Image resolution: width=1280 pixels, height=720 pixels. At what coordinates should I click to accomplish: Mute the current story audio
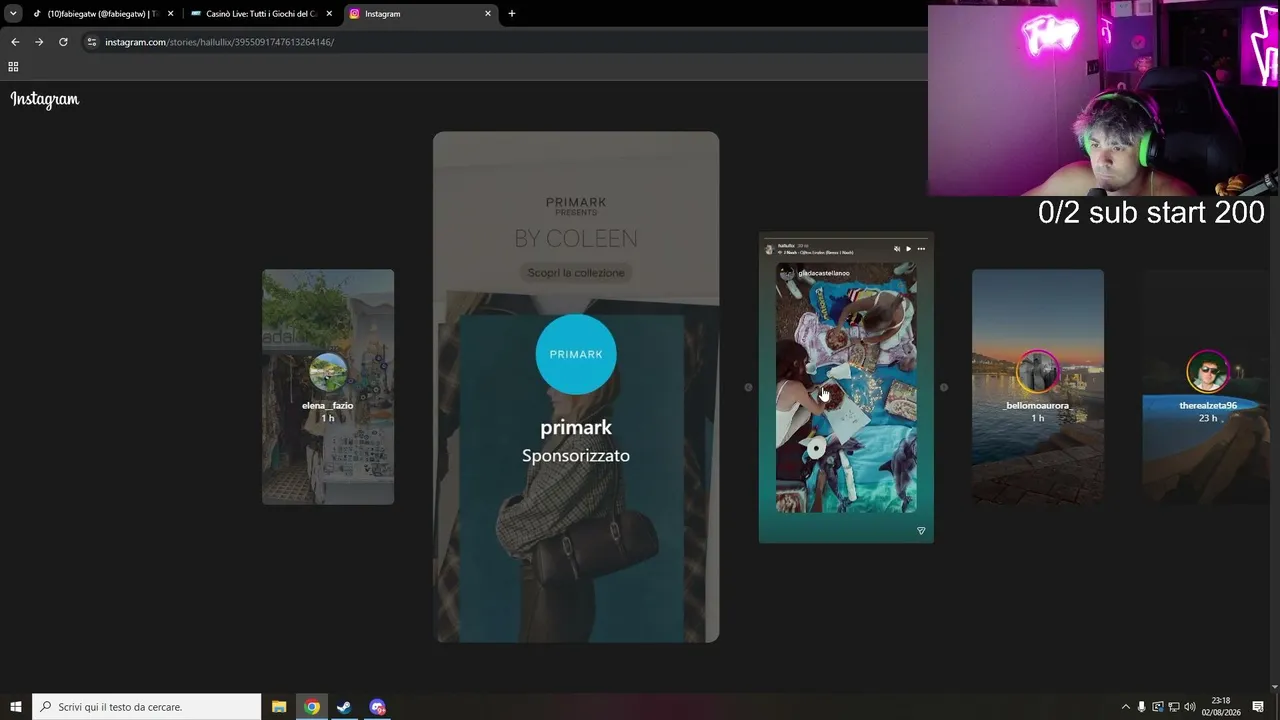(897, 248)
